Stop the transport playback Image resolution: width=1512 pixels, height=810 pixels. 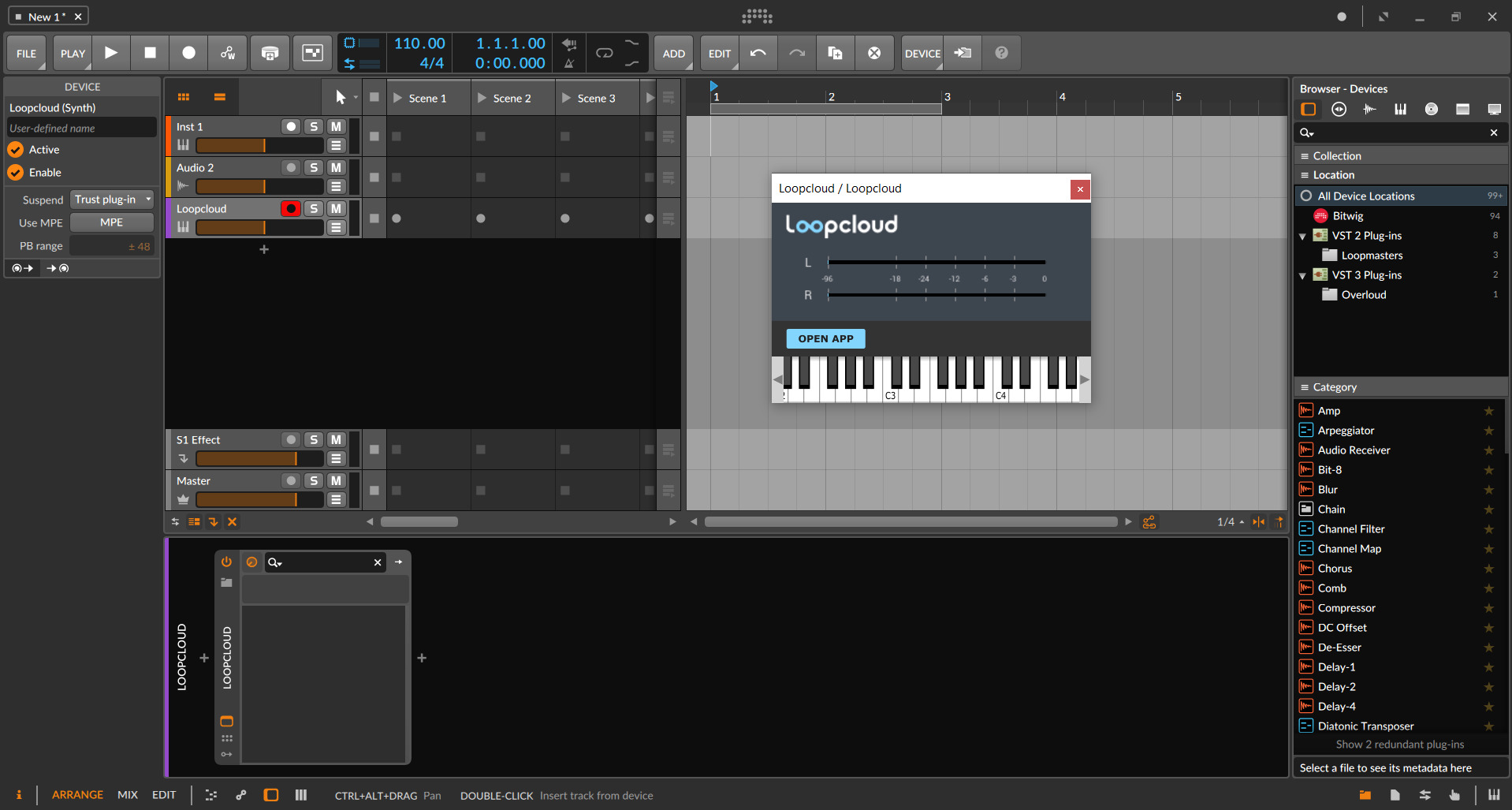click(150, 53)
